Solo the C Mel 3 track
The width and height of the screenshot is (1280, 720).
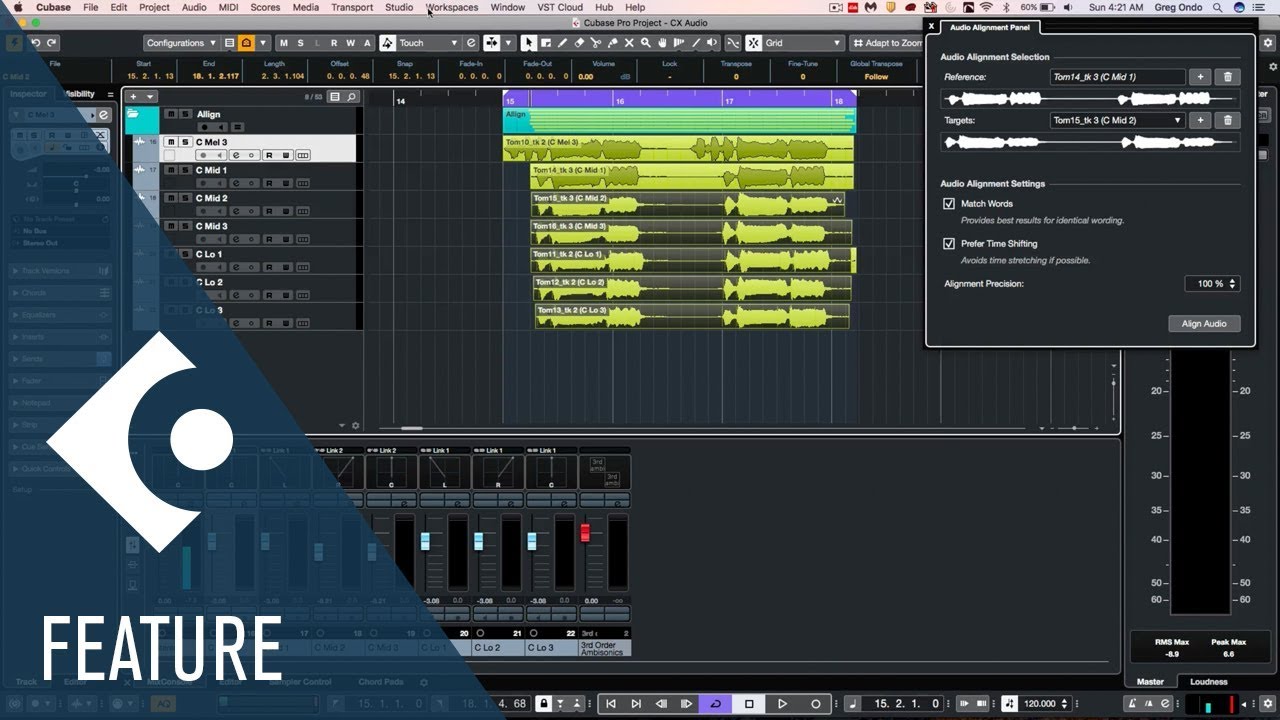point(184,142)
